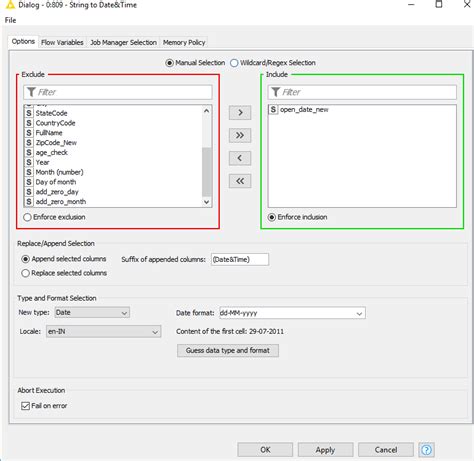
Task: Open the File menu
Action: pyautogui.click(x=10, y=20)
